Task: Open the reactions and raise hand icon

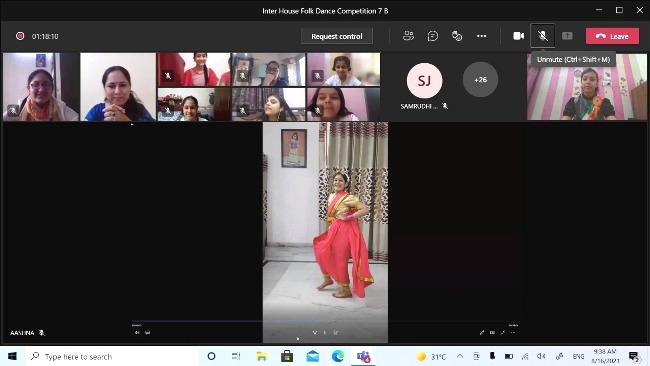Action: [457, 36]
